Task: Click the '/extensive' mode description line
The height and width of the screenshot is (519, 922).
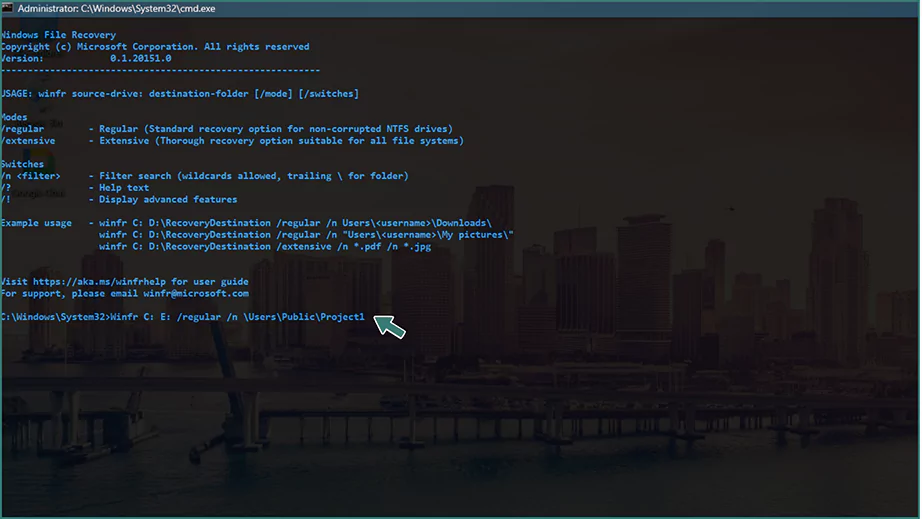Action: pos(232,140)
